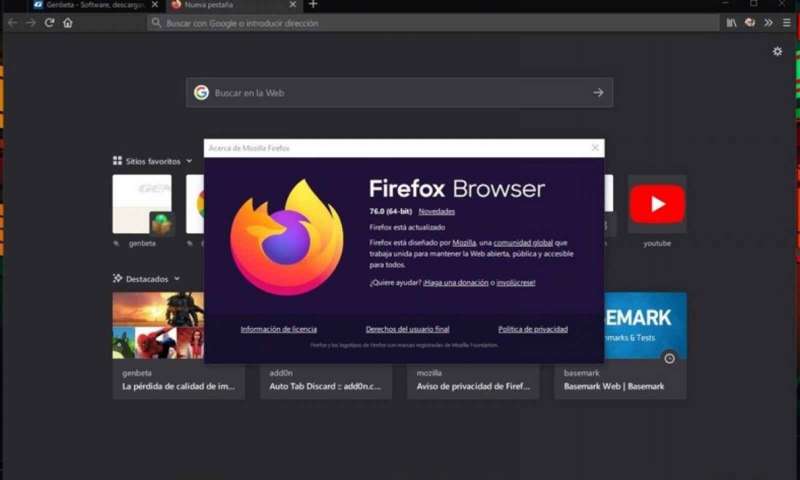Screen dimensions: 800x480
Task: Click 'Firefox está actualizado' status text
Action: click(x=407, y=228)
